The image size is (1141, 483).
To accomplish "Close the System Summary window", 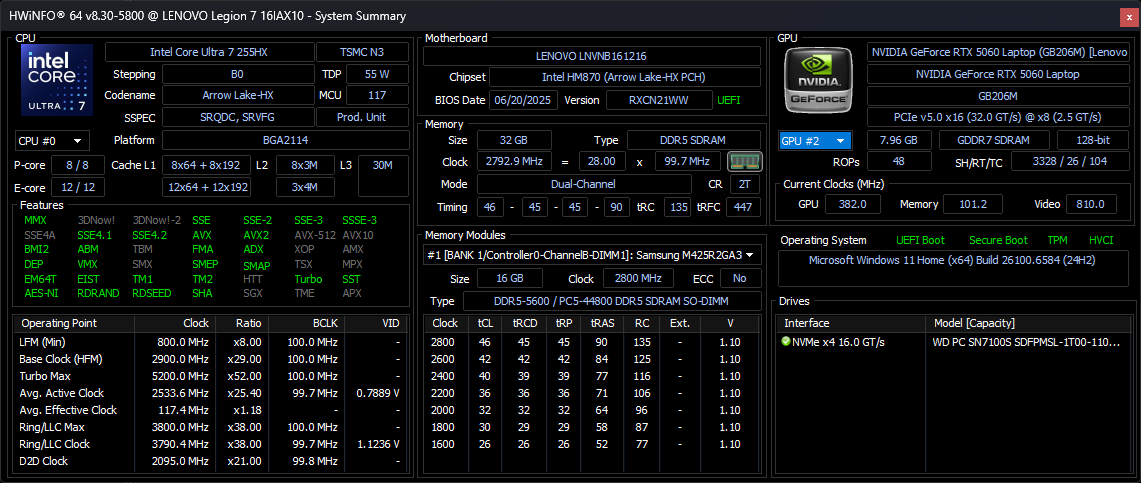I will click(x=1126, y=16).
